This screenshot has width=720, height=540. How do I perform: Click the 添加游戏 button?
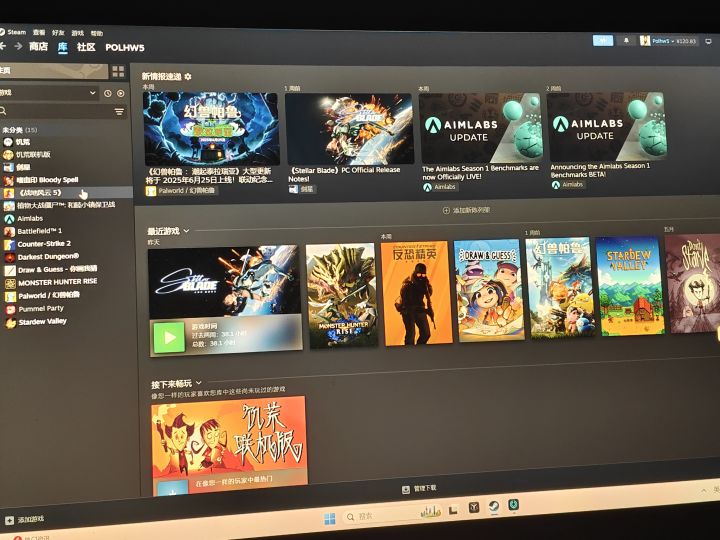(x=25, y=520)
